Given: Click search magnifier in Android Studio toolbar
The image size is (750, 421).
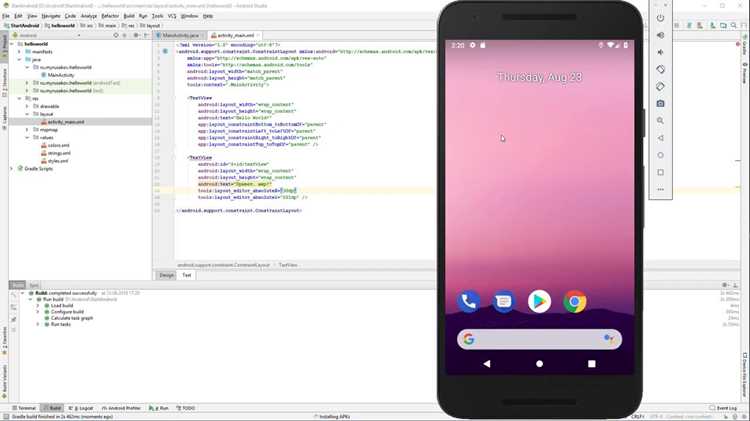Looking at the screenshot, I should coord(733,25).
